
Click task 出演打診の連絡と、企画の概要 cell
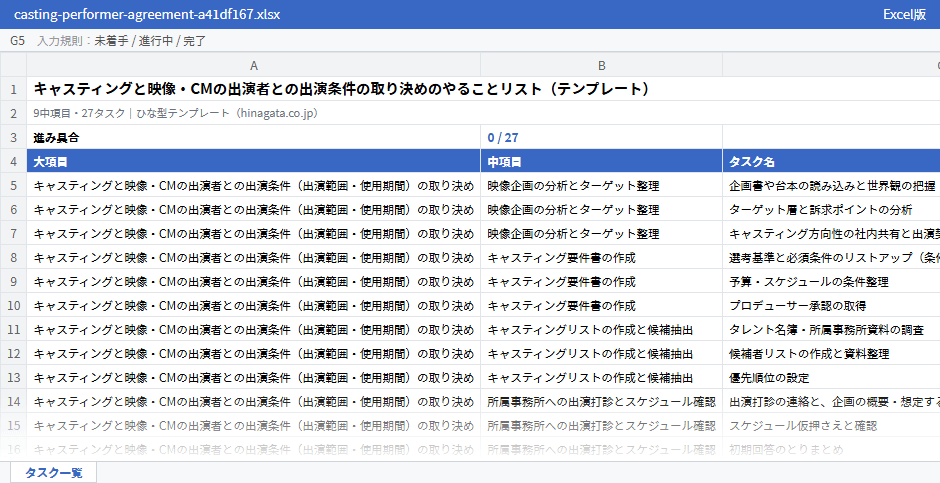(x=831, y=402)
